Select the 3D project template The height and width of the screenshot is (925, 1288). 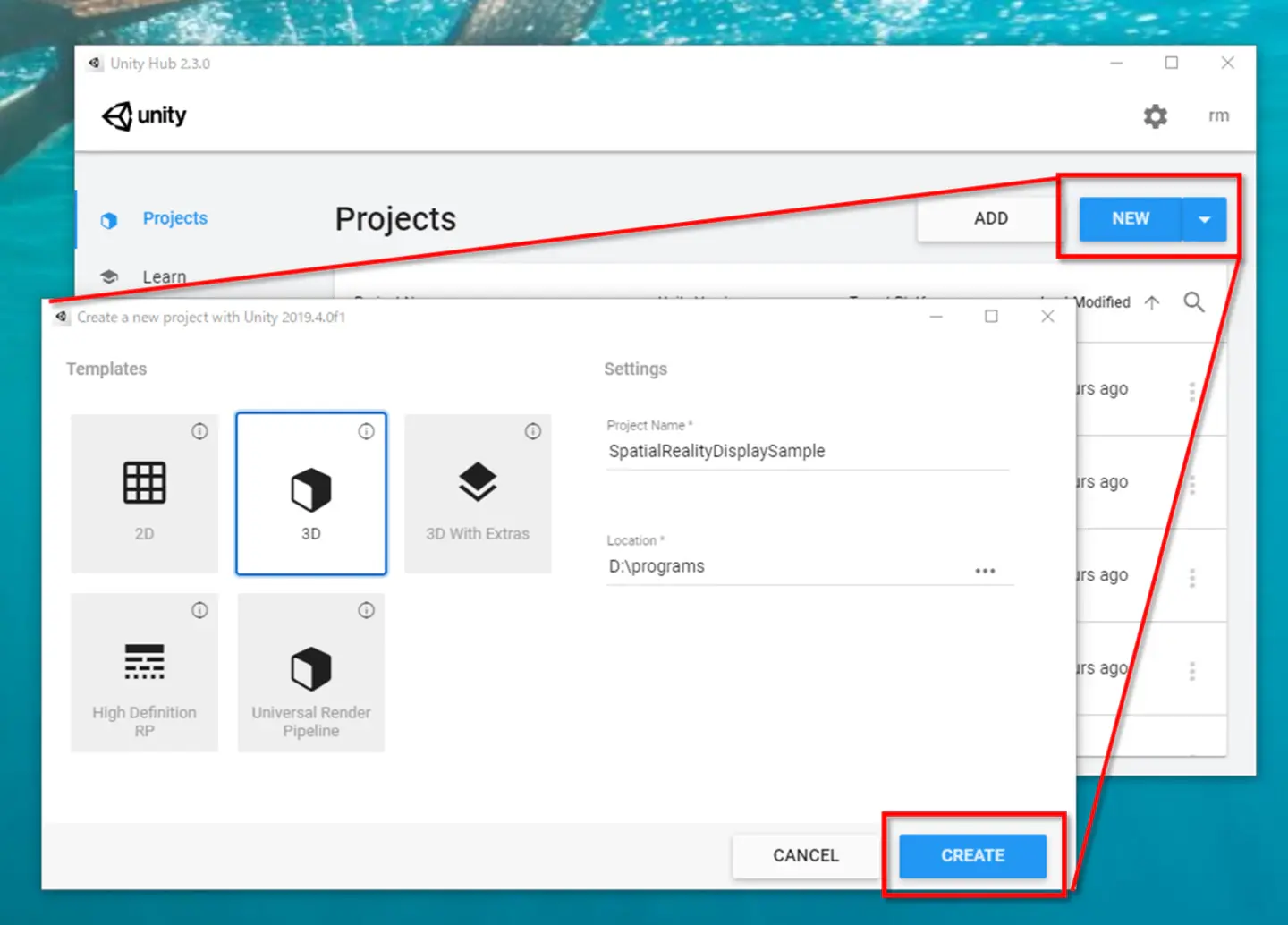tap(310, 492)
